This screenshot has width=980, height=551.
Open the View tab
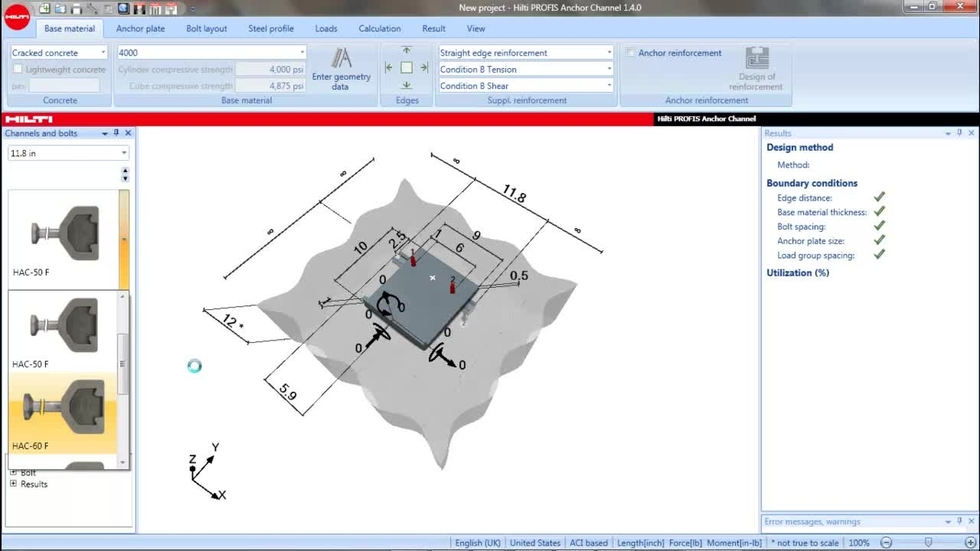[476, 29]
